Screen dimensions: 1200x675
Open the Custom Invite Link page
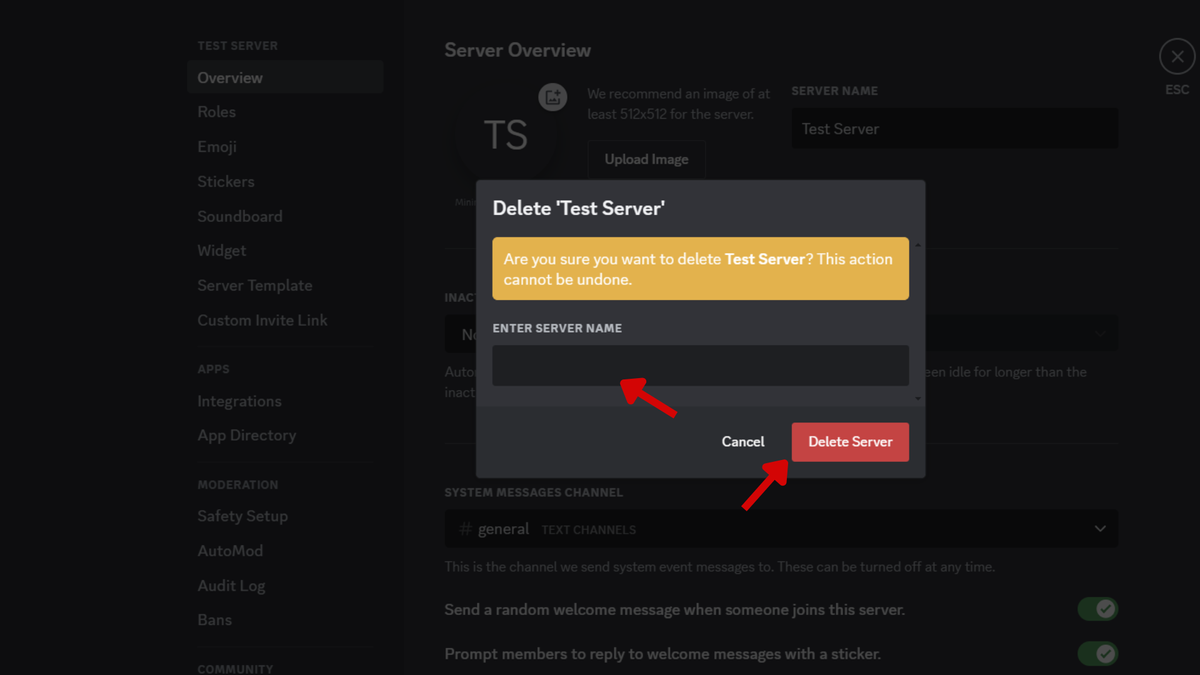point(262,320)
